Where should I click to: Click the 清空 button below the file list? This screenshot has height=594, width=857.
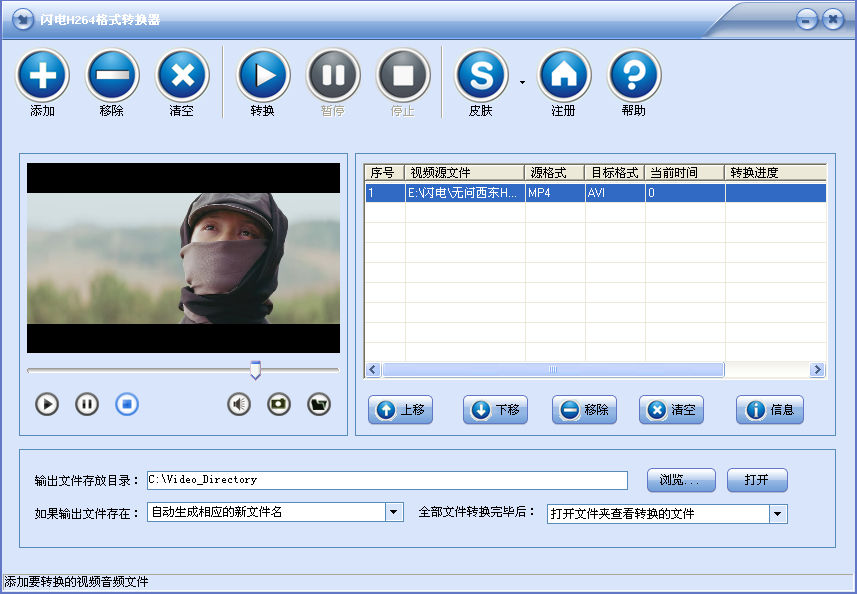click(x=671, y=410)
